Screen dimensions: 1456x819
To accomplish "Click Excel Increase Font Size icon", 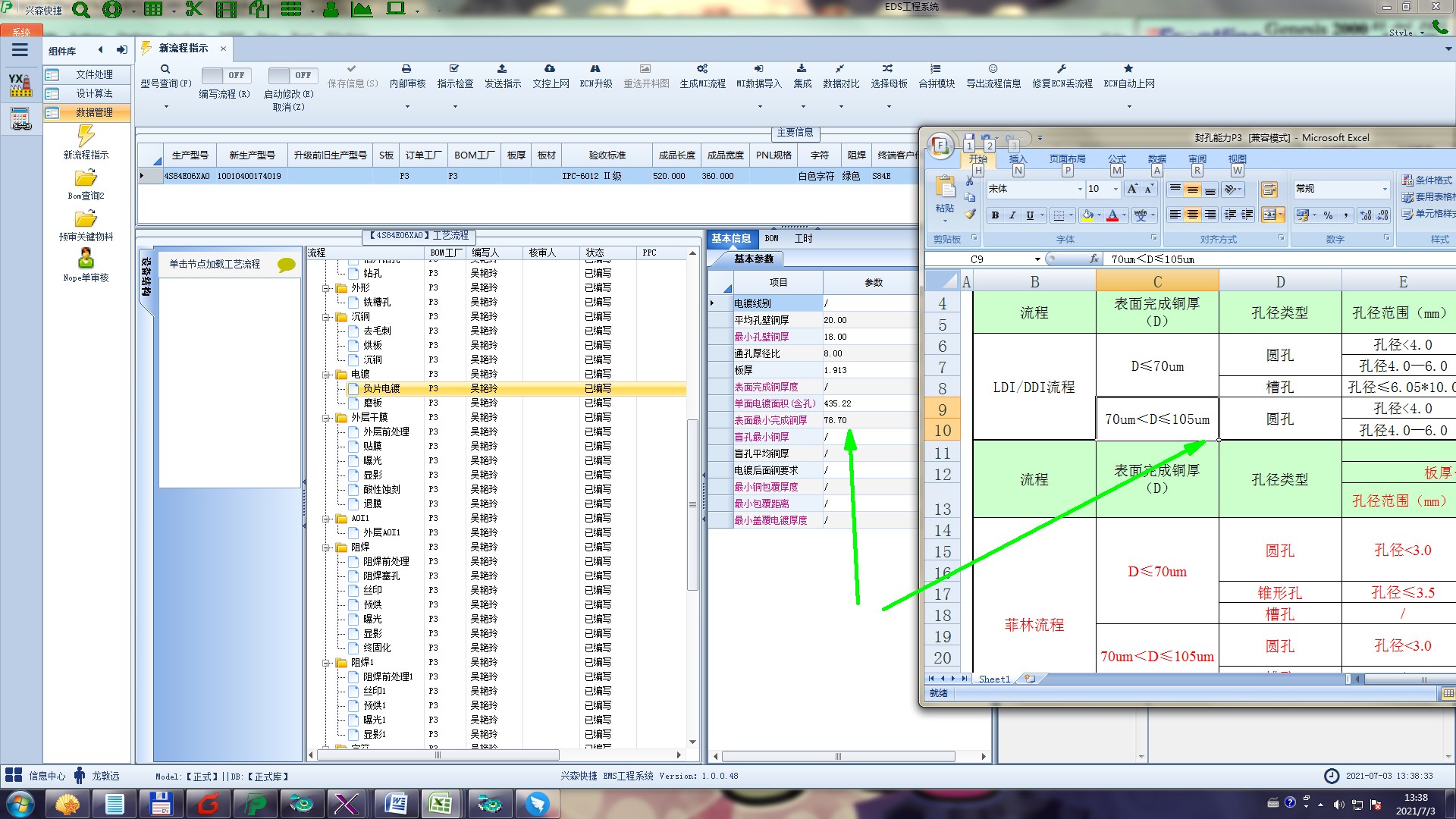I will 1132,189.
